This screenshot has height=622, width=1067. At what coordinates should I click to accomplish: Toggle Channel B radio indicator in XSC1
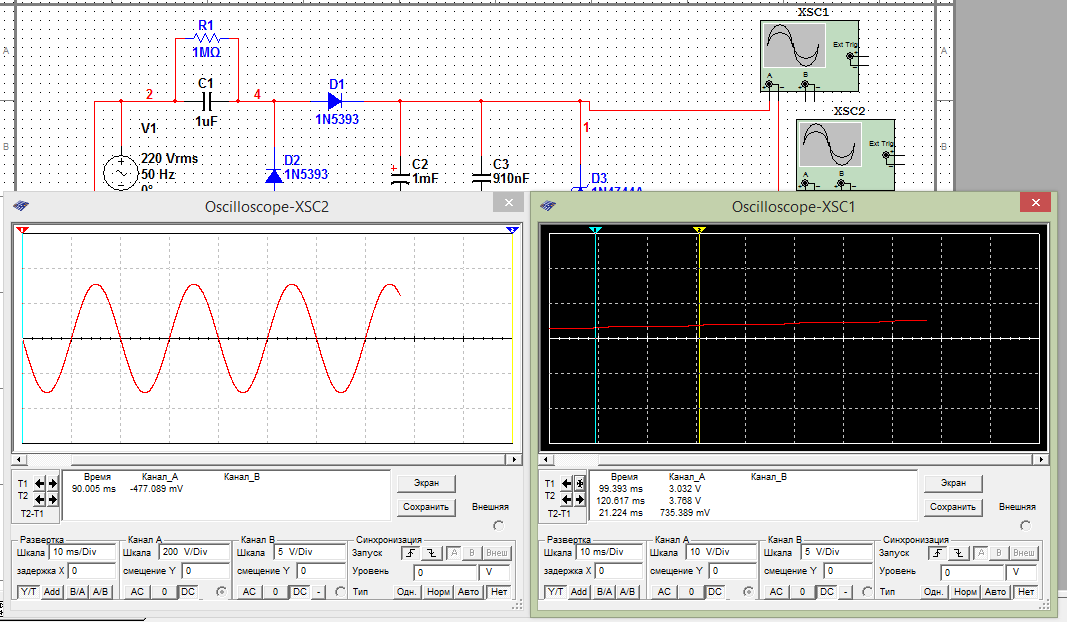pyautogui.click(x=866, y=591)
